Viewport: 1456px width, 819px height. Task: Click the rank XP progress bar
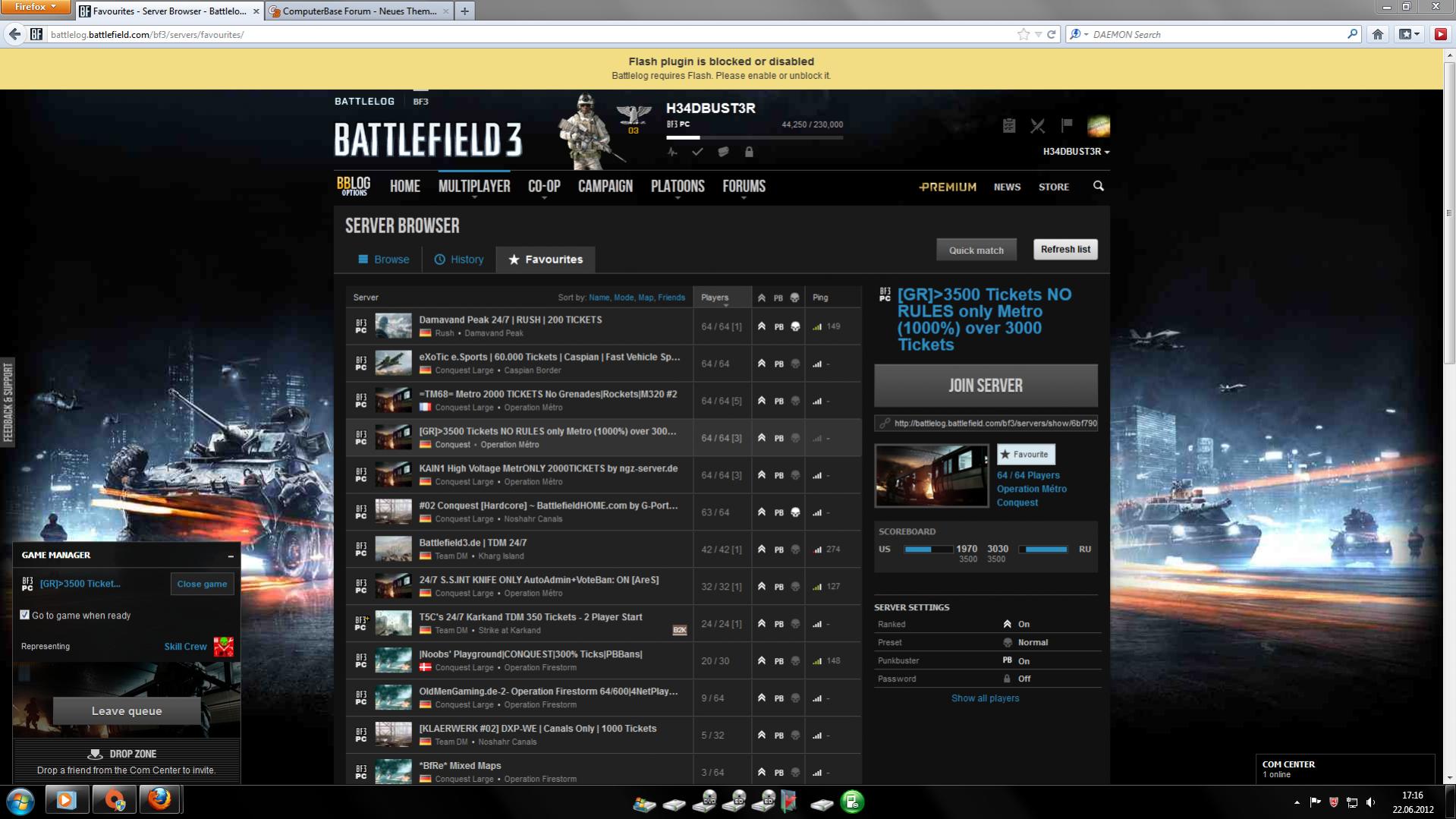click(x=755, y=137)
